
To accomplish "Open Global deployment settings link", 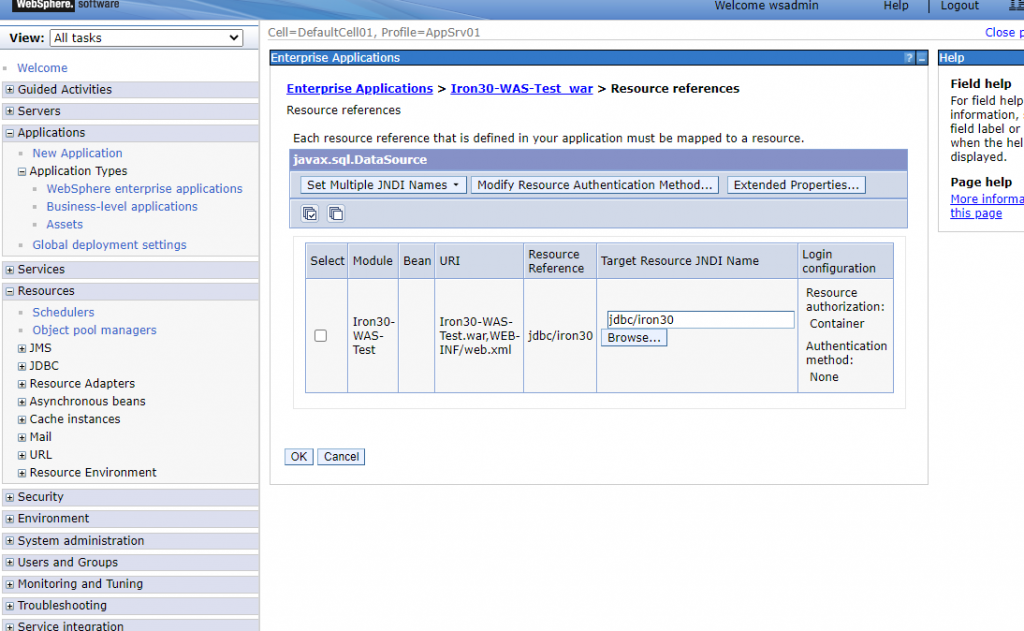I will tap(109, 245).
